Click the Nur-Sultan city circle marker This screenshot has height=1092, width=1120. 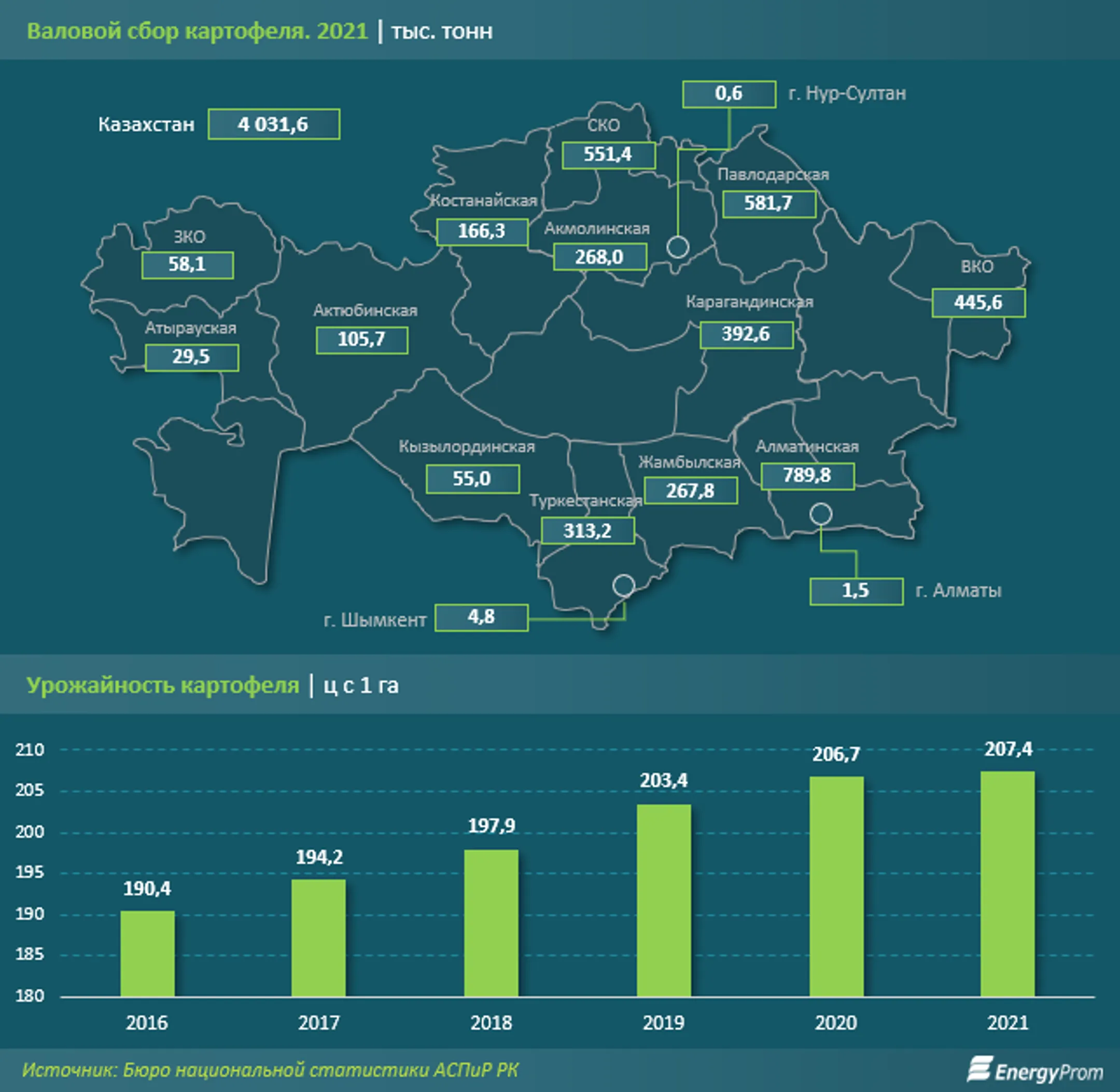click(678, 247)
